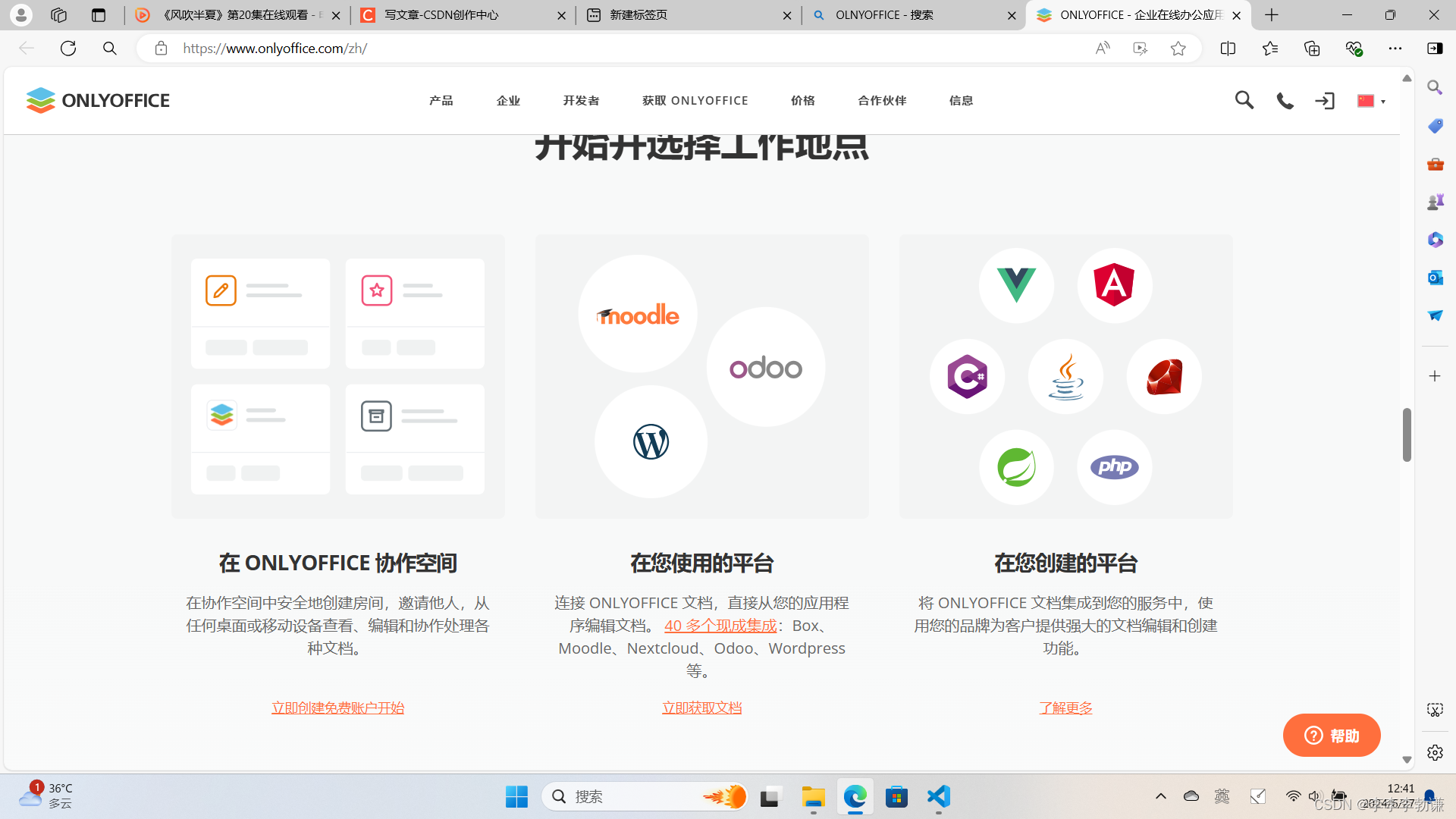This screenshot has width=1456, height=819.
Task: Open the orange 帮助 help button
Action: point(1332,735)
